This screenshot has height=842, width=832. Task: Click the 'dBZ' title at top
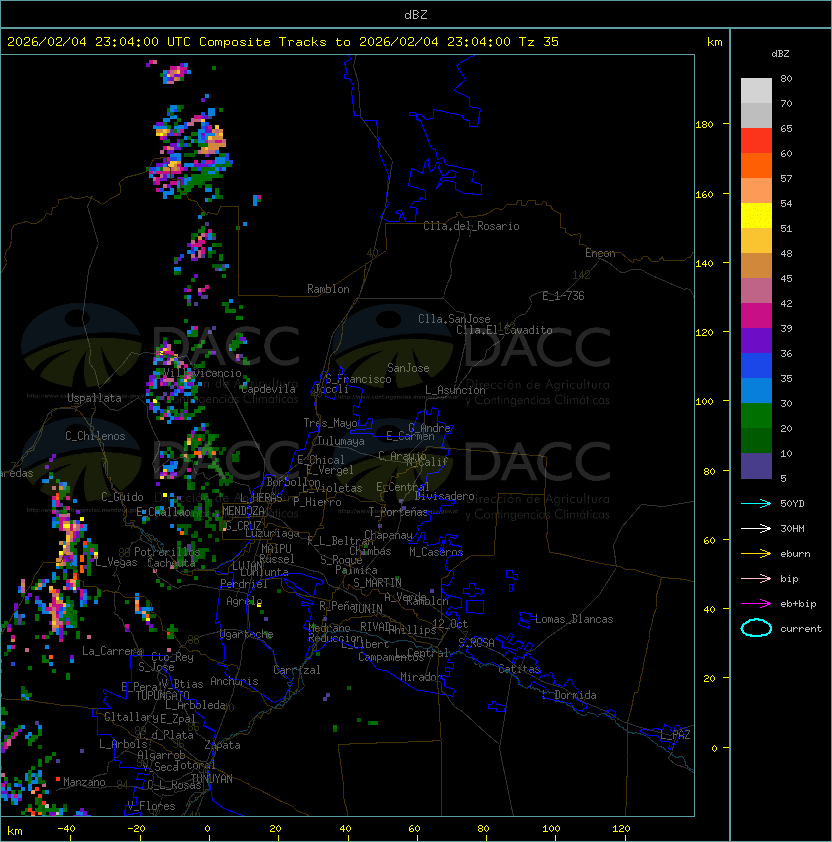(x=416, y=14)
